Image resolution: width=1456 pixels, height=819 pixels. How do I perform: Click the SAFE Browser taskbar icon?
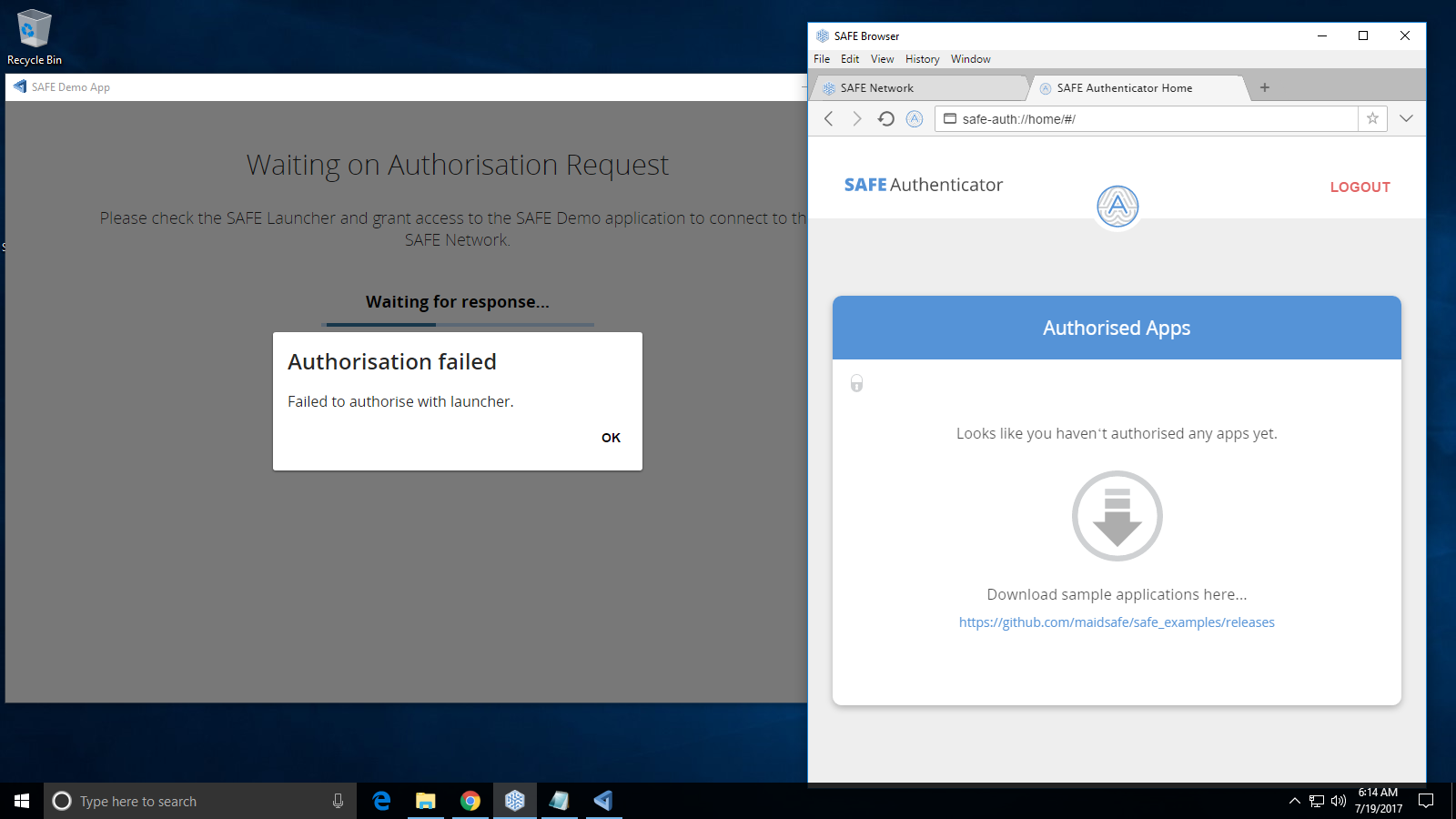(x=514, y=801)
